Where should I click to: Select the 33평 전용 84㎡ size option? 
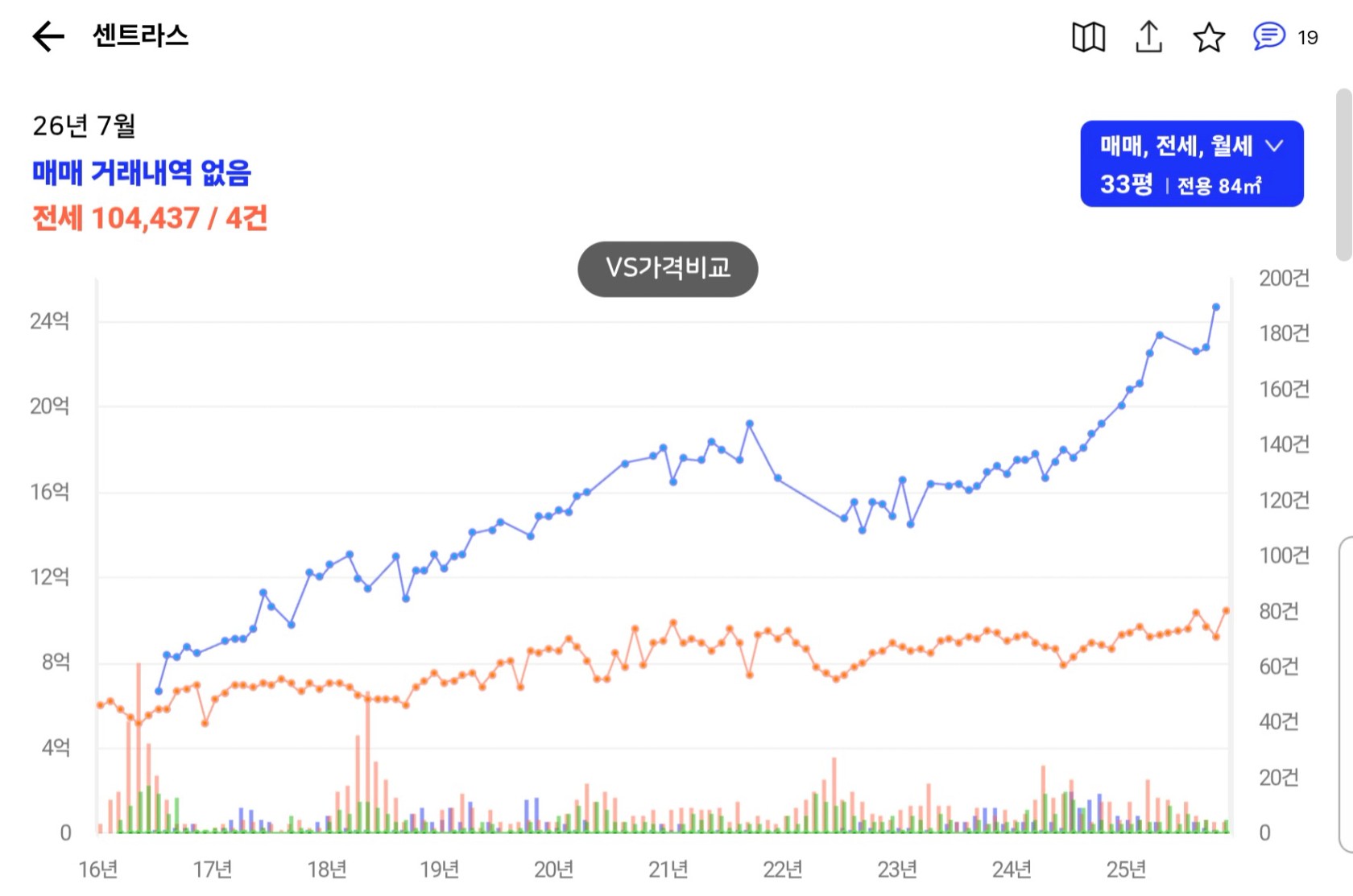click(x=1181, y=185)
